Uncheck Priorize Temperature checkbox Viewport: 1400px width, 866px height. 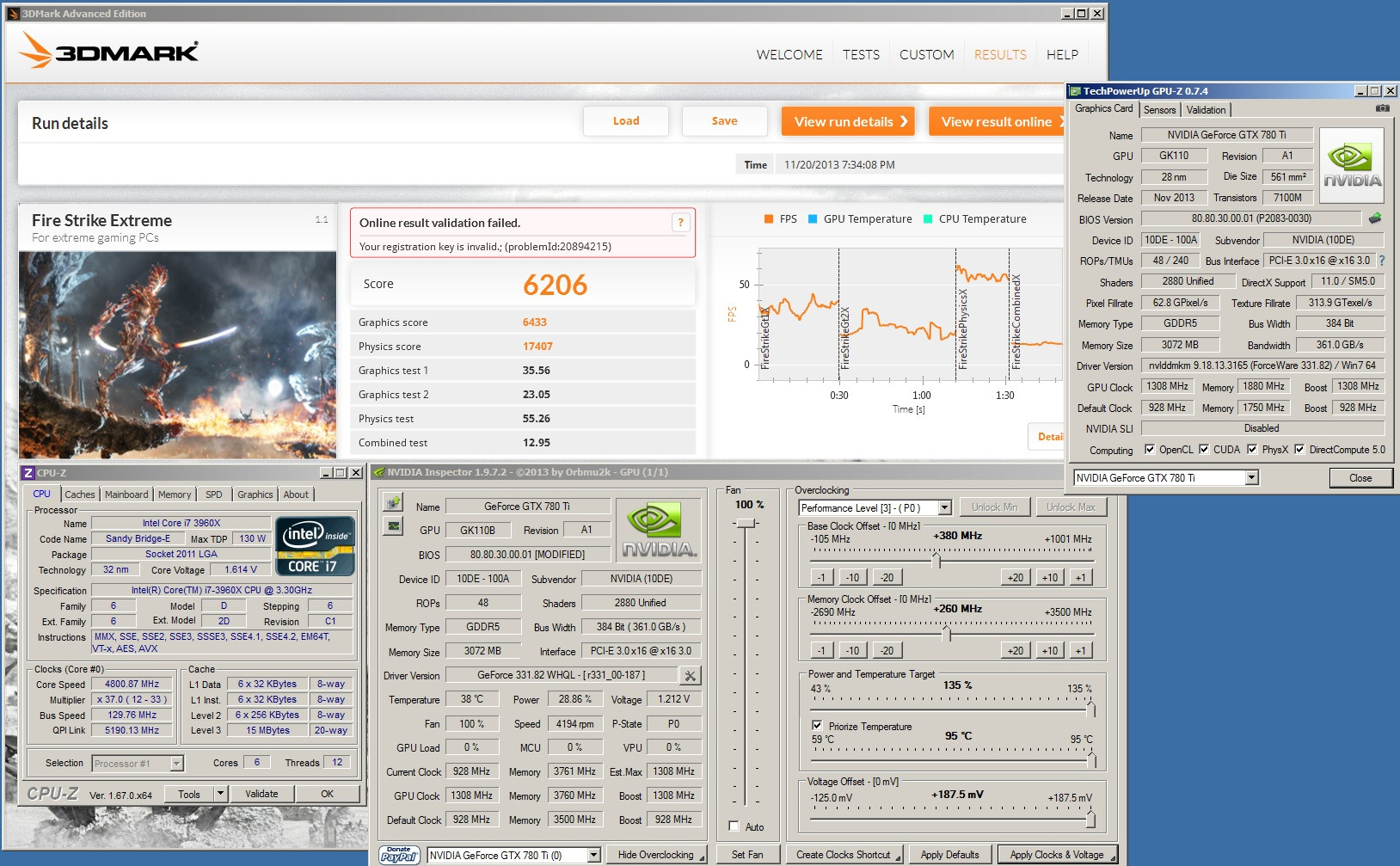pyautogui.click(x=817, y=726)
